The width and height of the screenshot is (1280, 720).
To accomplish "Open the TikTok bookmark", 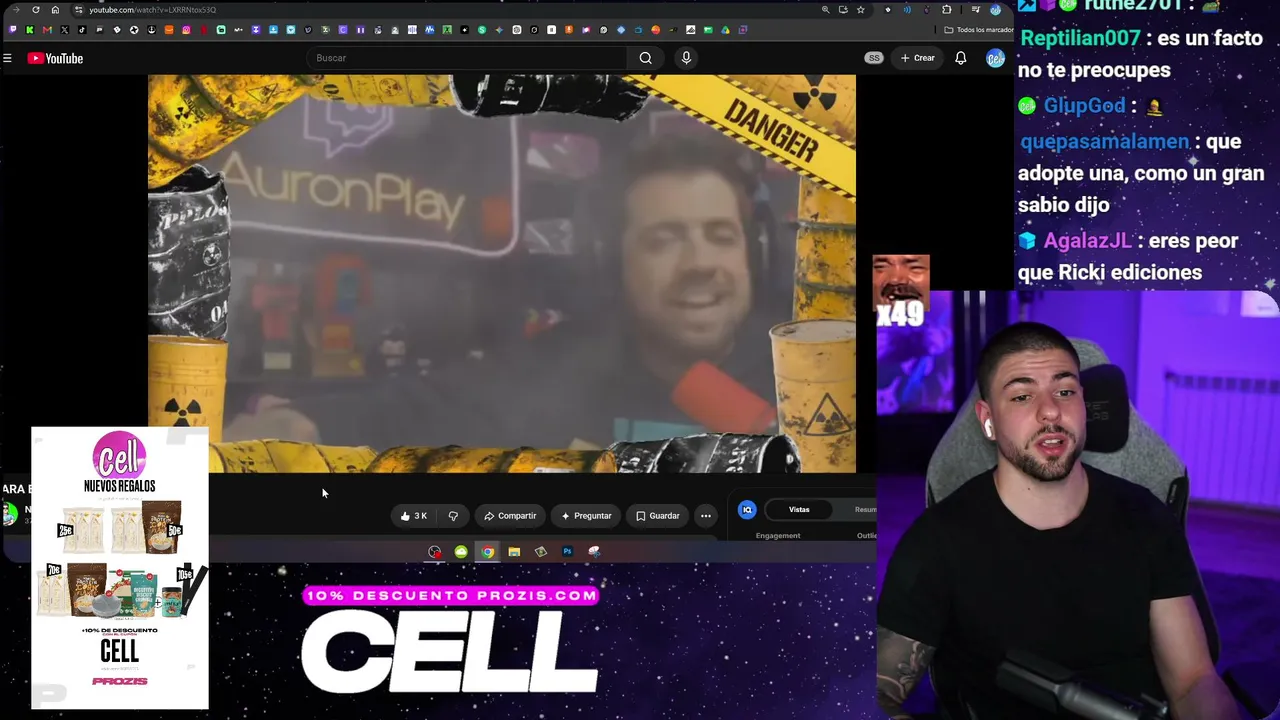I will [x=82, y=30].
